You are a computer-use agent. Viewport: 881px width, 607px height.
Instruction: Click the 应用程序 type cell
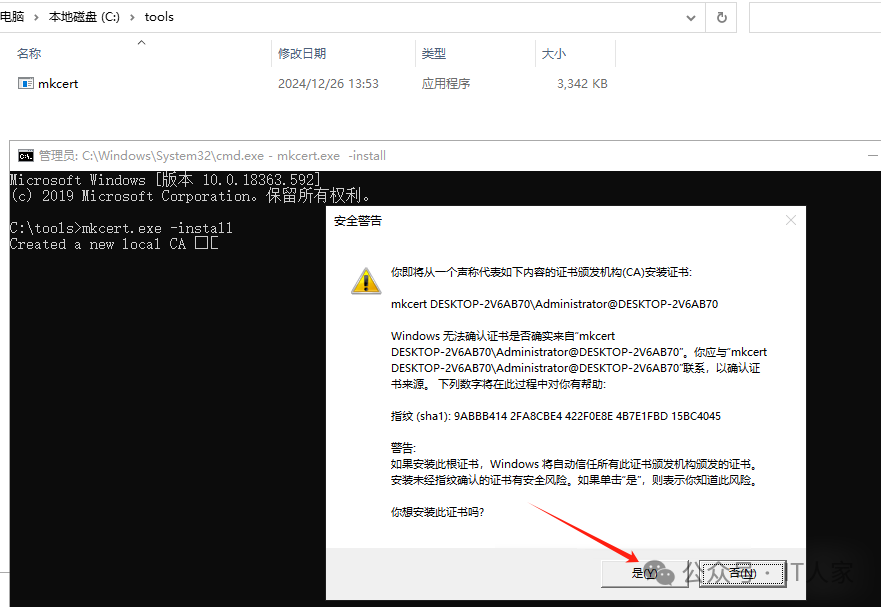point(446,84)
